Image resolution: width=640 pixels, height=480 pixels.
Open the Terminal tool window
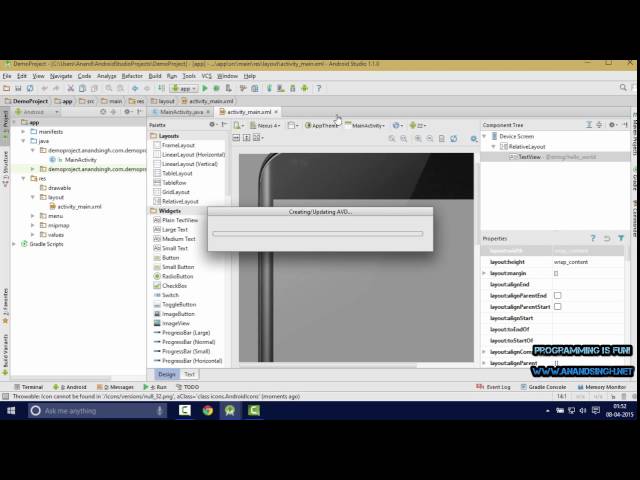(29, 387)
